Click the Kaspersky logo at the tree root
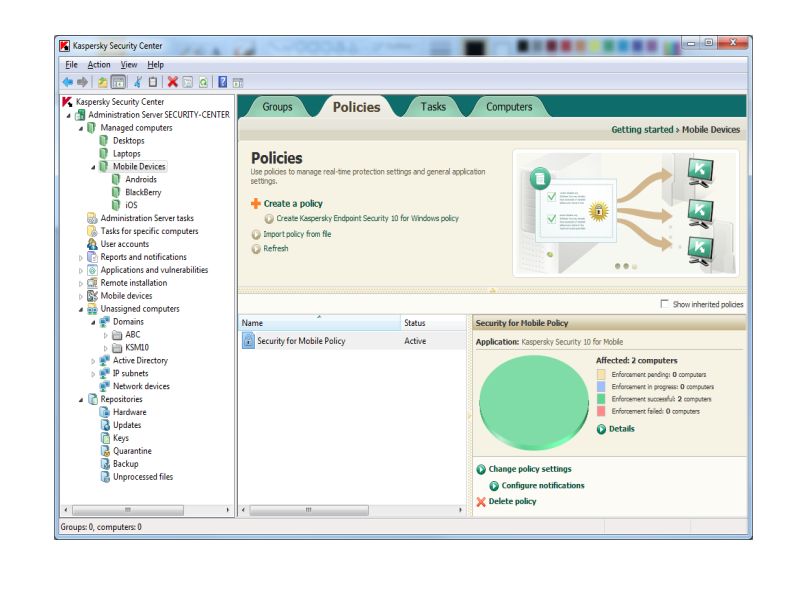 (67, 102)
